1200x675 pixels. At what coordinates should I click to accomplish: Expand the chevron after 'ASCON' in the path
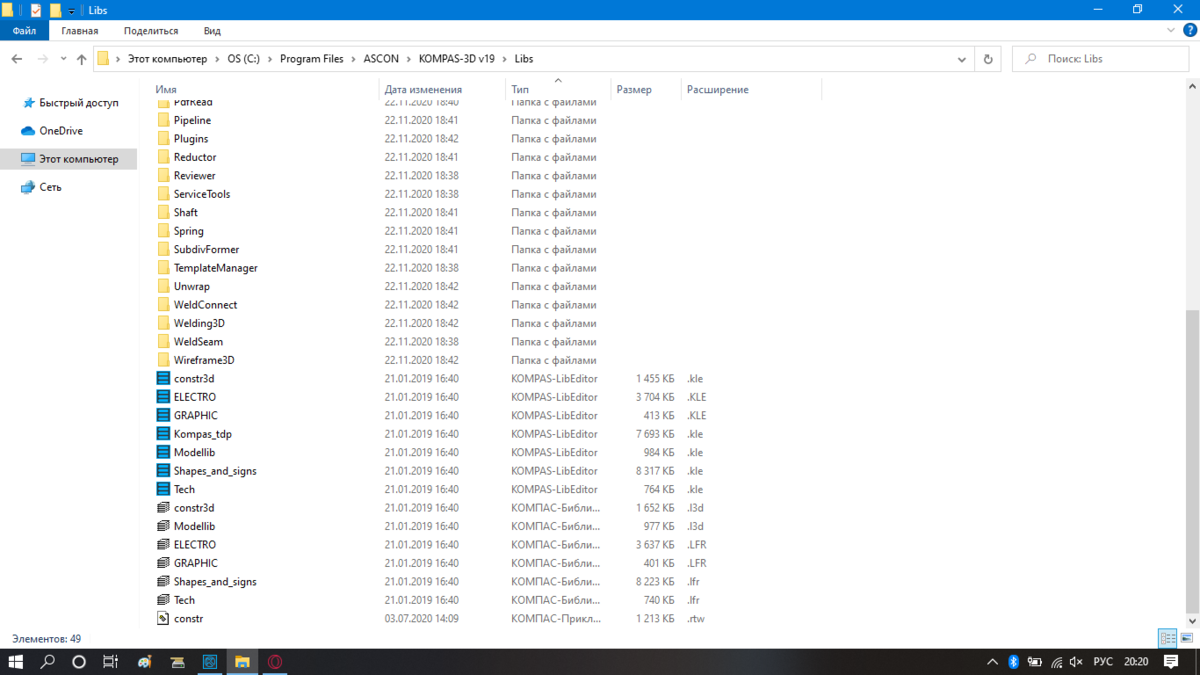coord(408,59)
